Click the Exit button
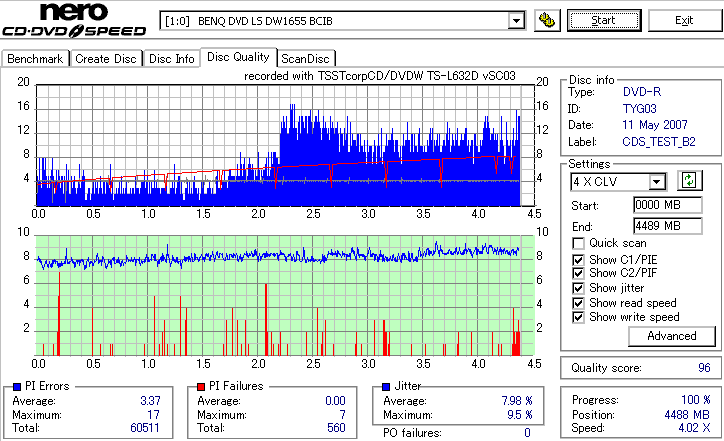724x441 pixels. pos(684,20)
